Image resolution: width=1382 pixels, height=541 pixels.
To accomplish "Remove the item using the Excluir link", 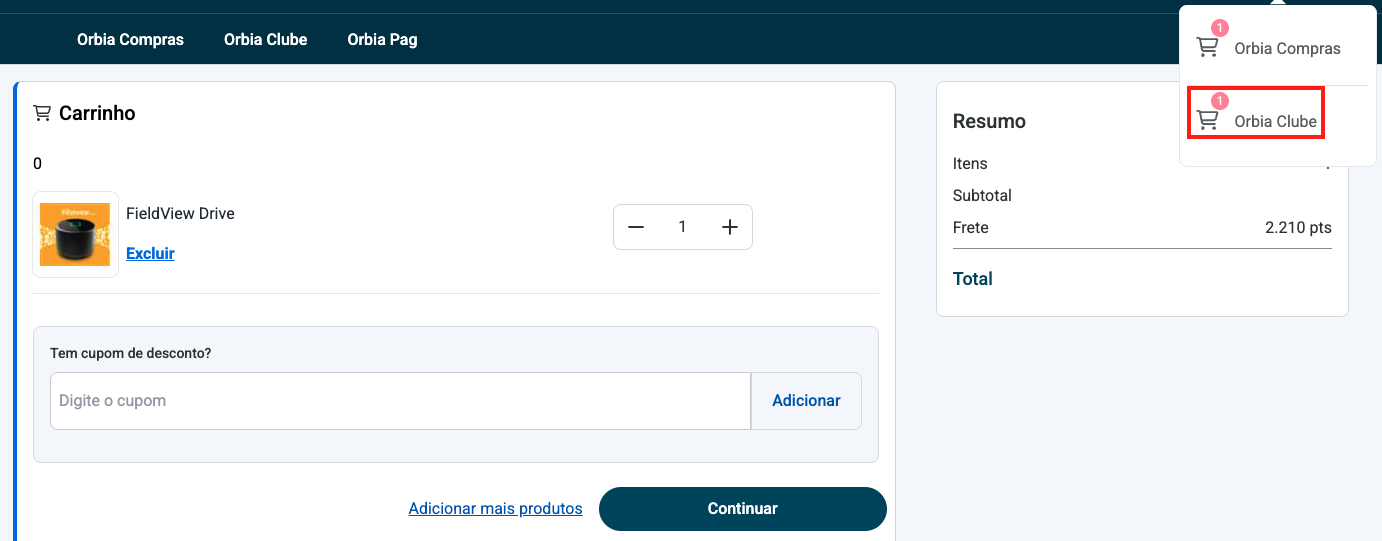I will [x=150, y=254].
